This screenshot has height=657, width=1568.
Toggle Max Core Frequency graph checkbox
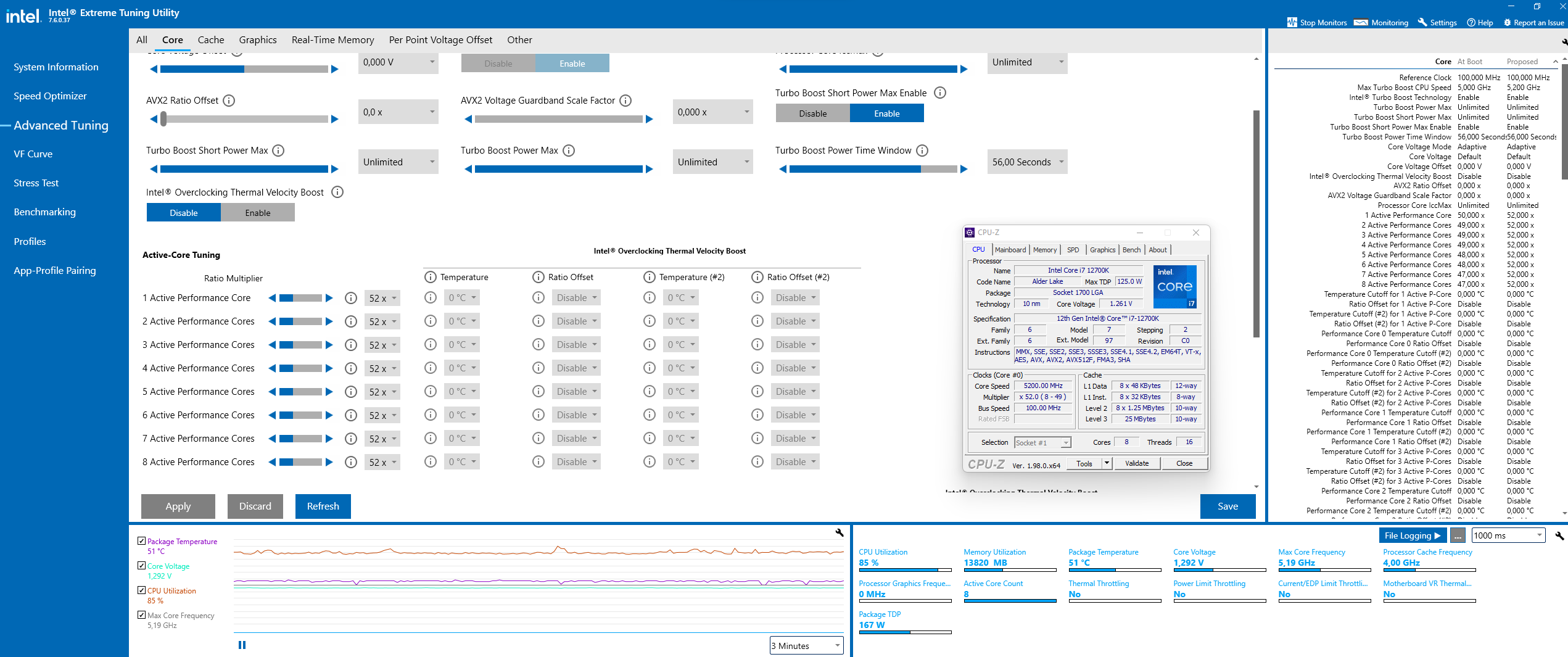[x=142, y=615]
